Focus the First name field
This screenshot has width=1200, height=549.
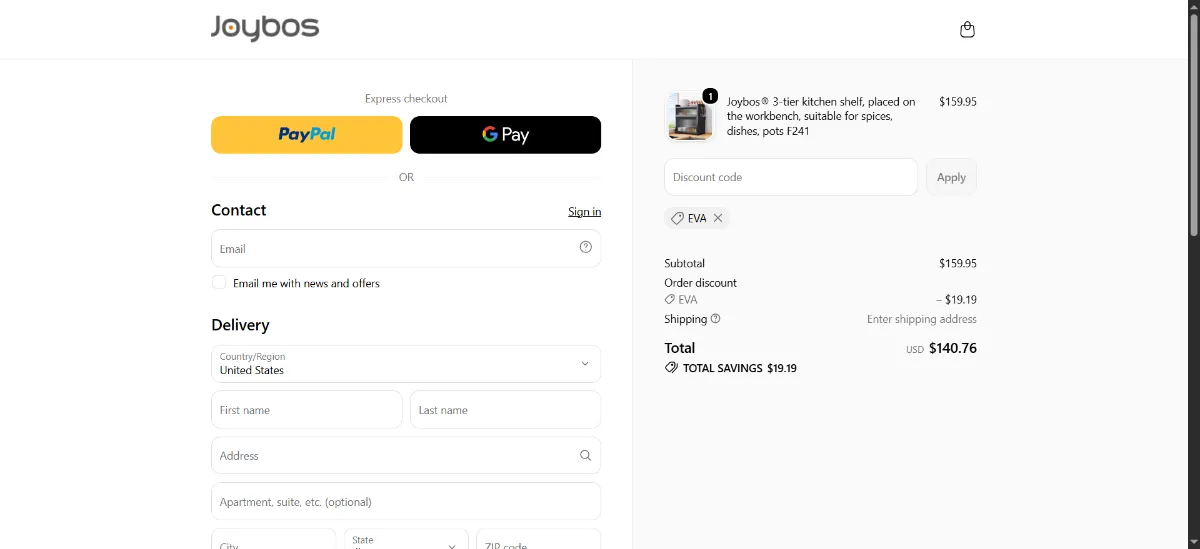tap(307, 410)
